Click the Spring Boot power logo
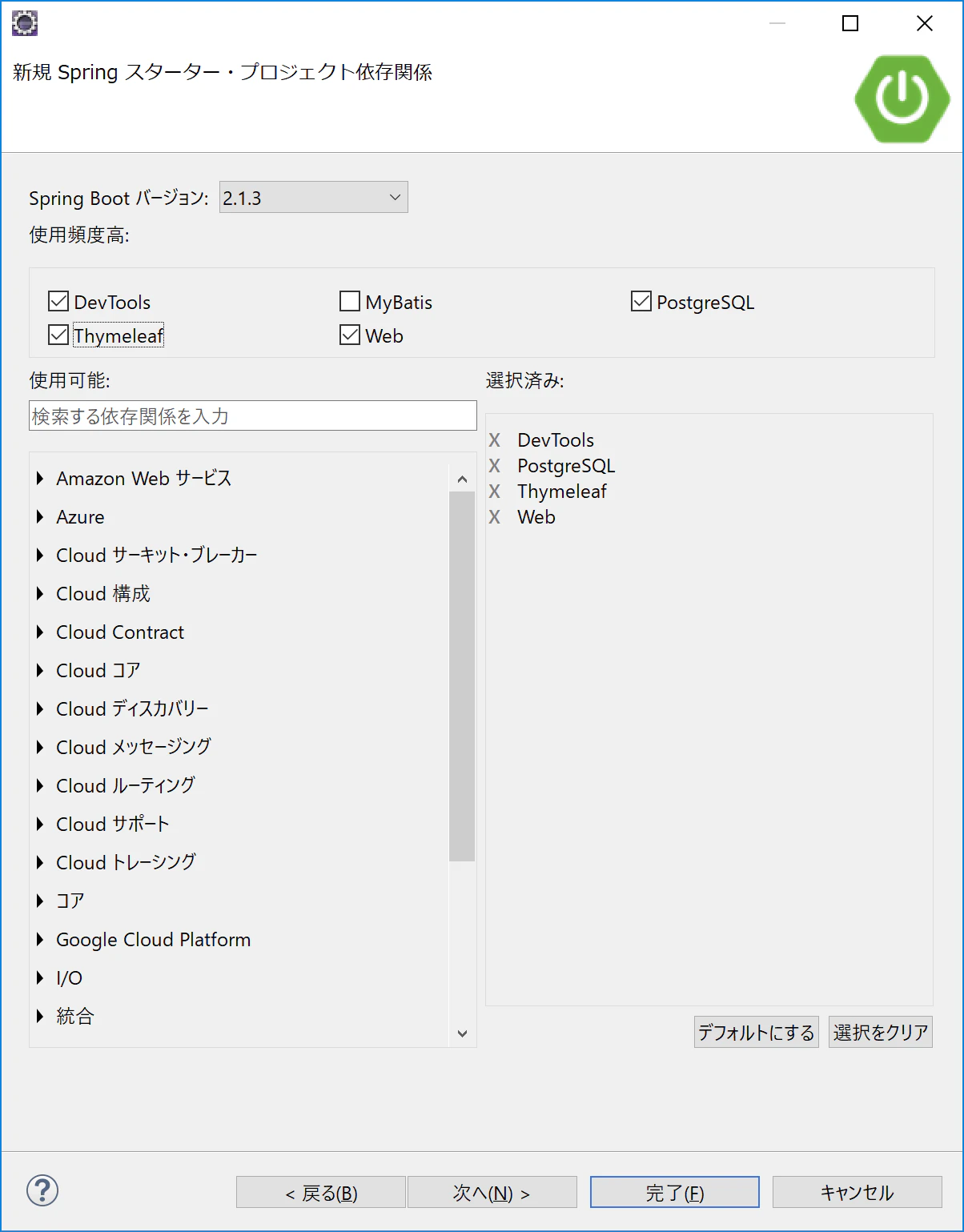Viewport: 964px width, 1232px height. pos(902,99)
